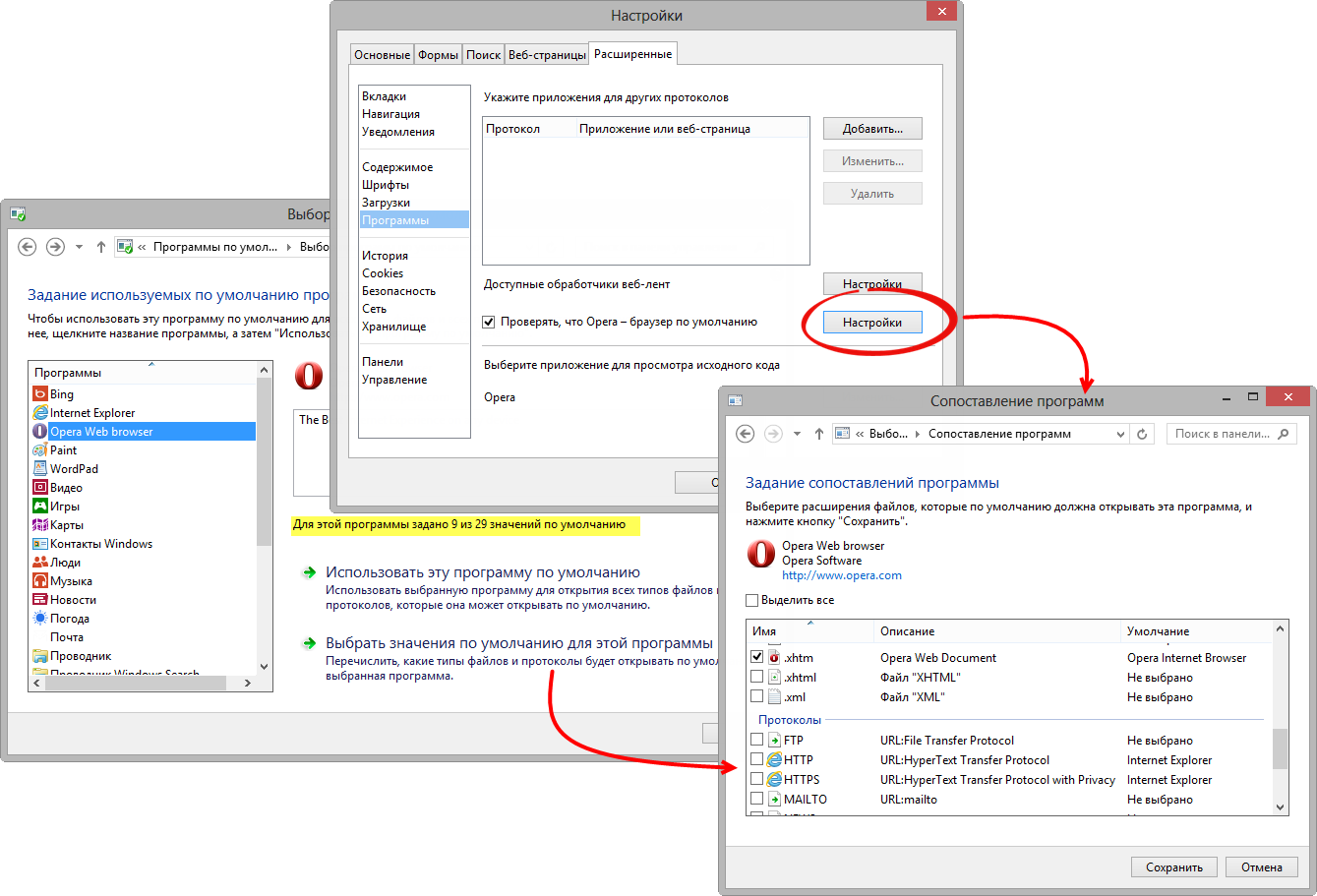The width and height of the screenshot is (1317, 896).
Task: Click the green arrow beside Использовать эту программу
Action: (x=309, y=572)
